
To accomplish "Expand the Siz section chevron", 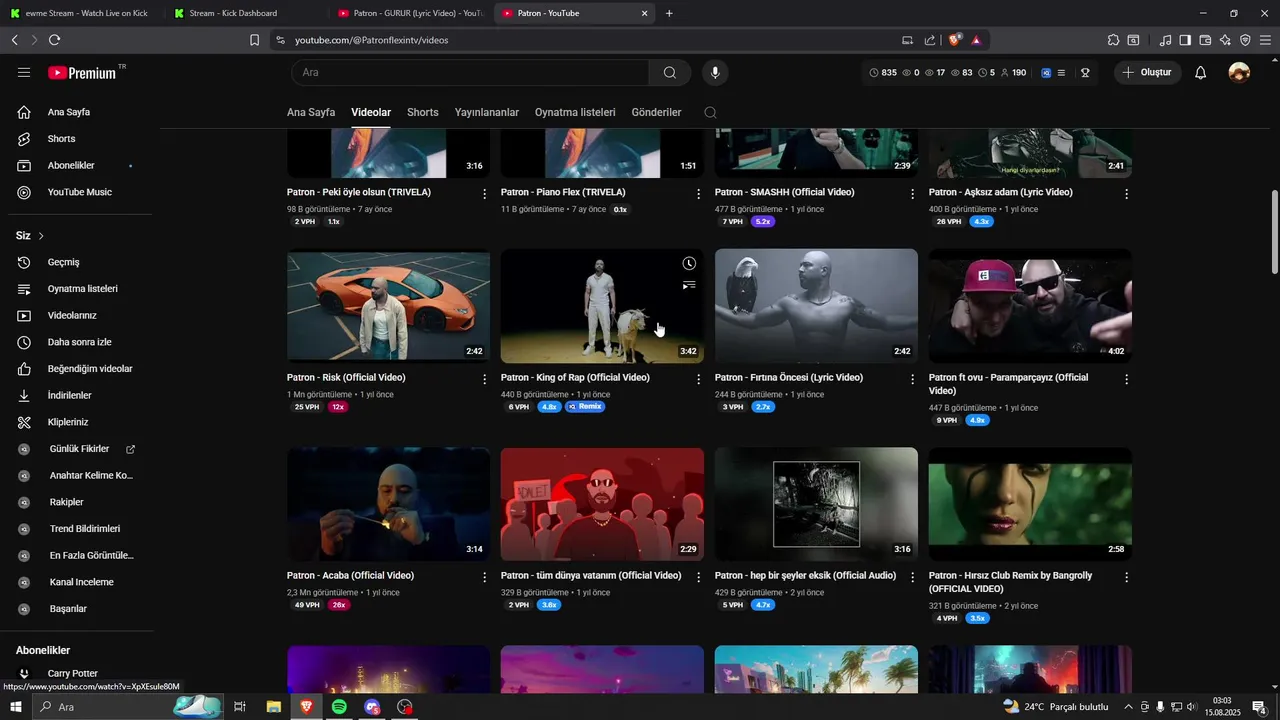I will [41, 236].
